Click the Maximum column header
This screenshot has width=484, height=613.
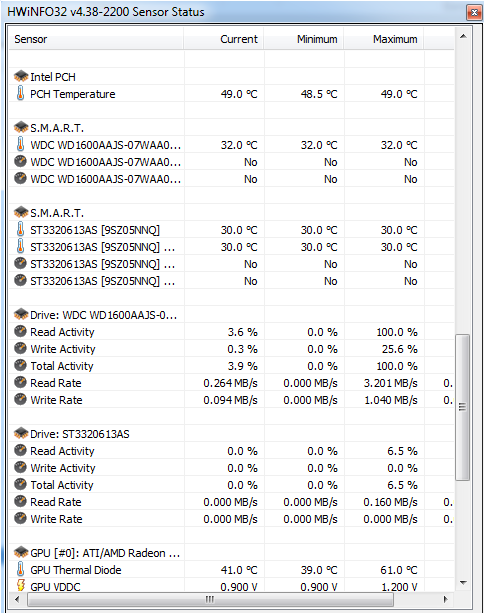tap(384, 39)
